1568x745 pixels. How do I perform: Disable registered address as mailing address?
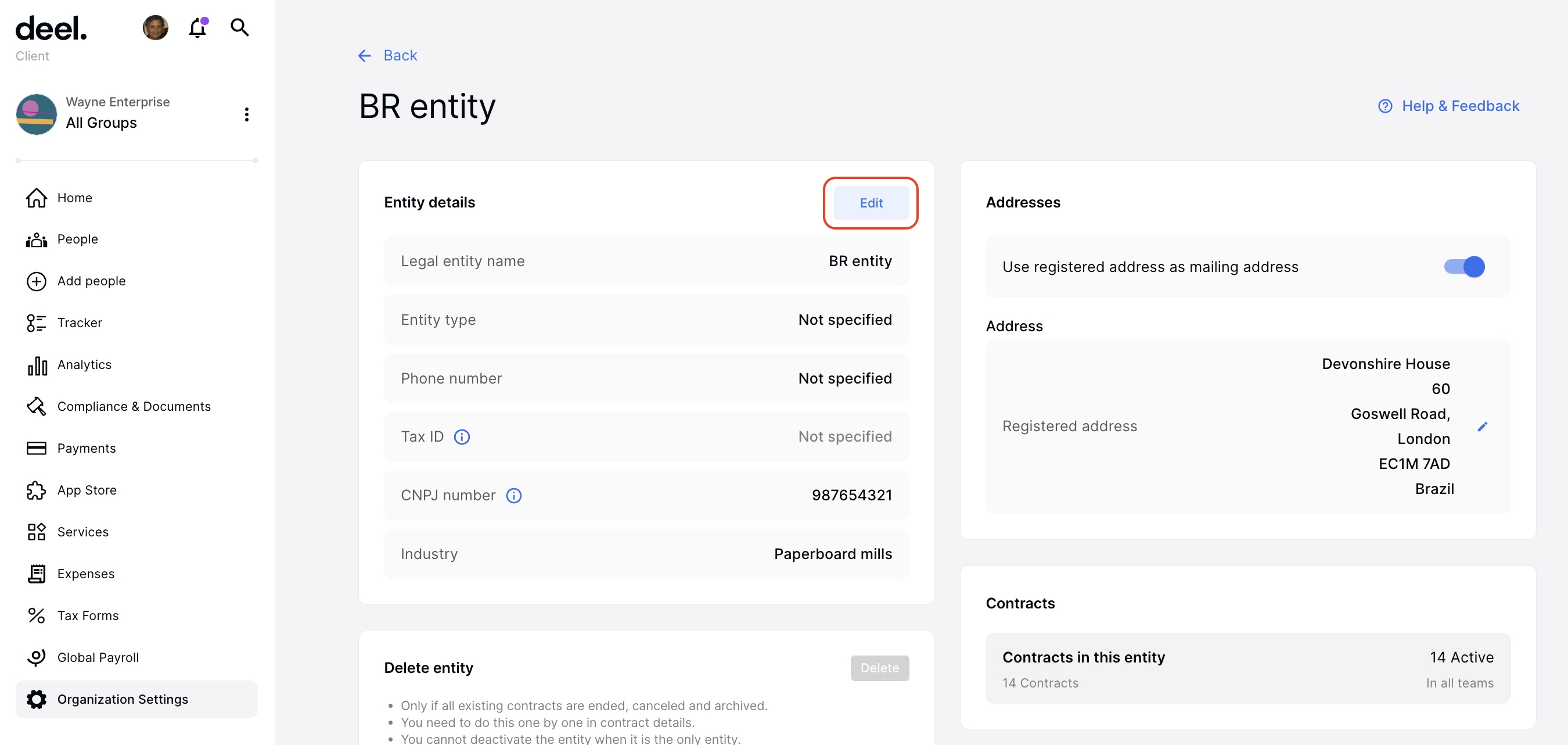point(1465,266)
